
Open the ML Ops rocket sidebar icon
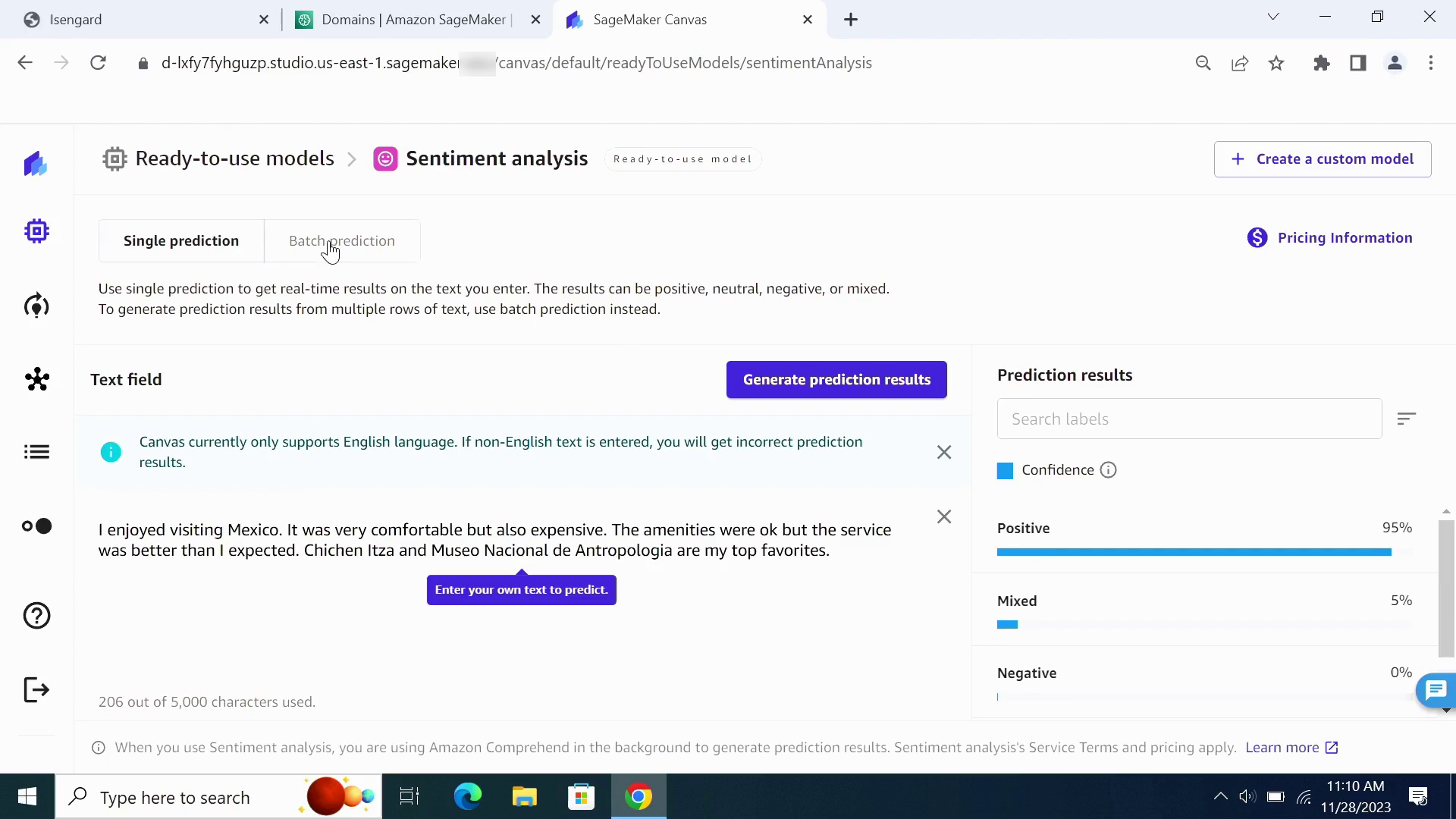click(x=36, y=306)
